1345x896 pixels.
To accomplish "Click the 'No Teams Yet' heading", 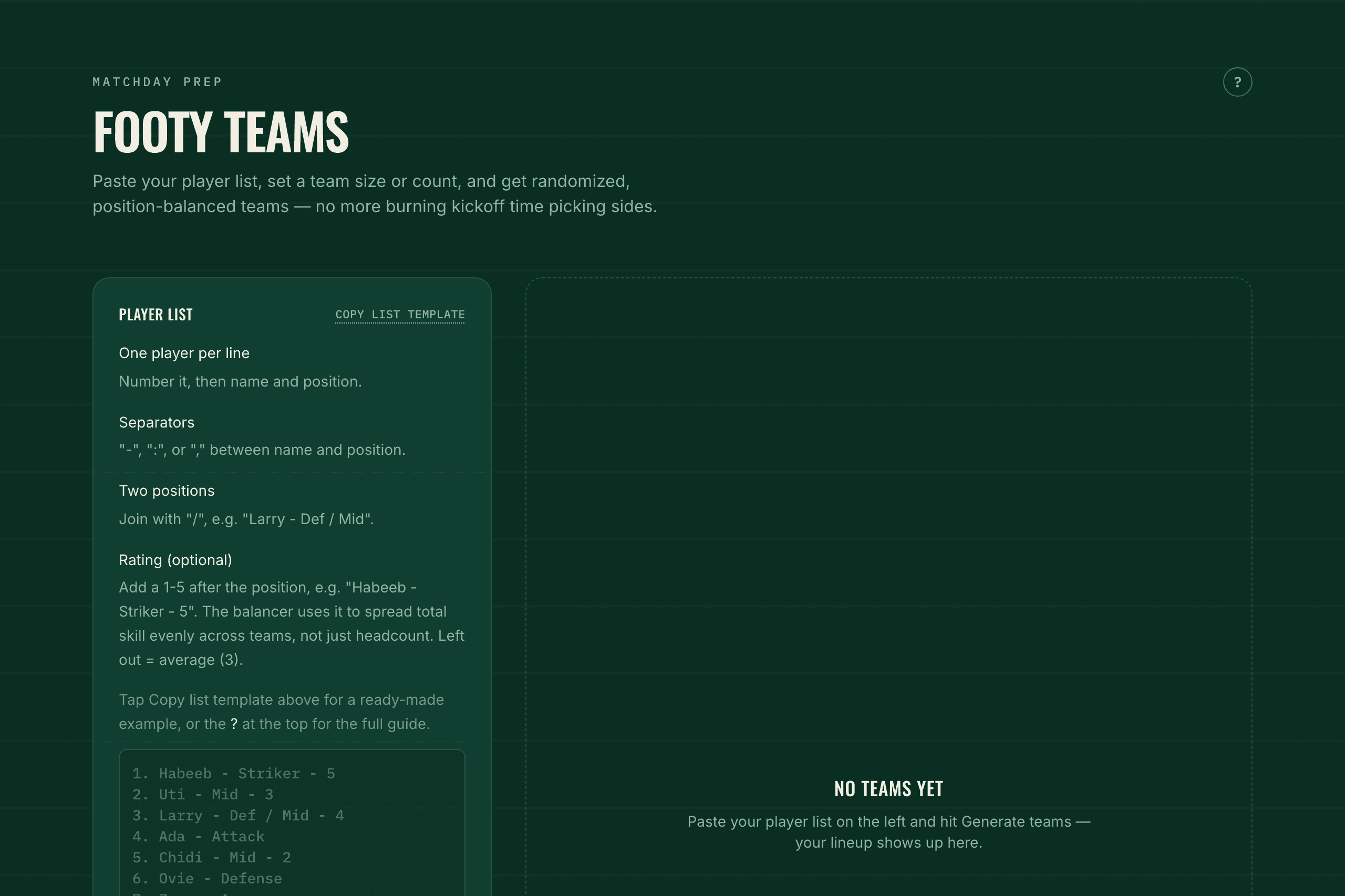I will [888, 788].
